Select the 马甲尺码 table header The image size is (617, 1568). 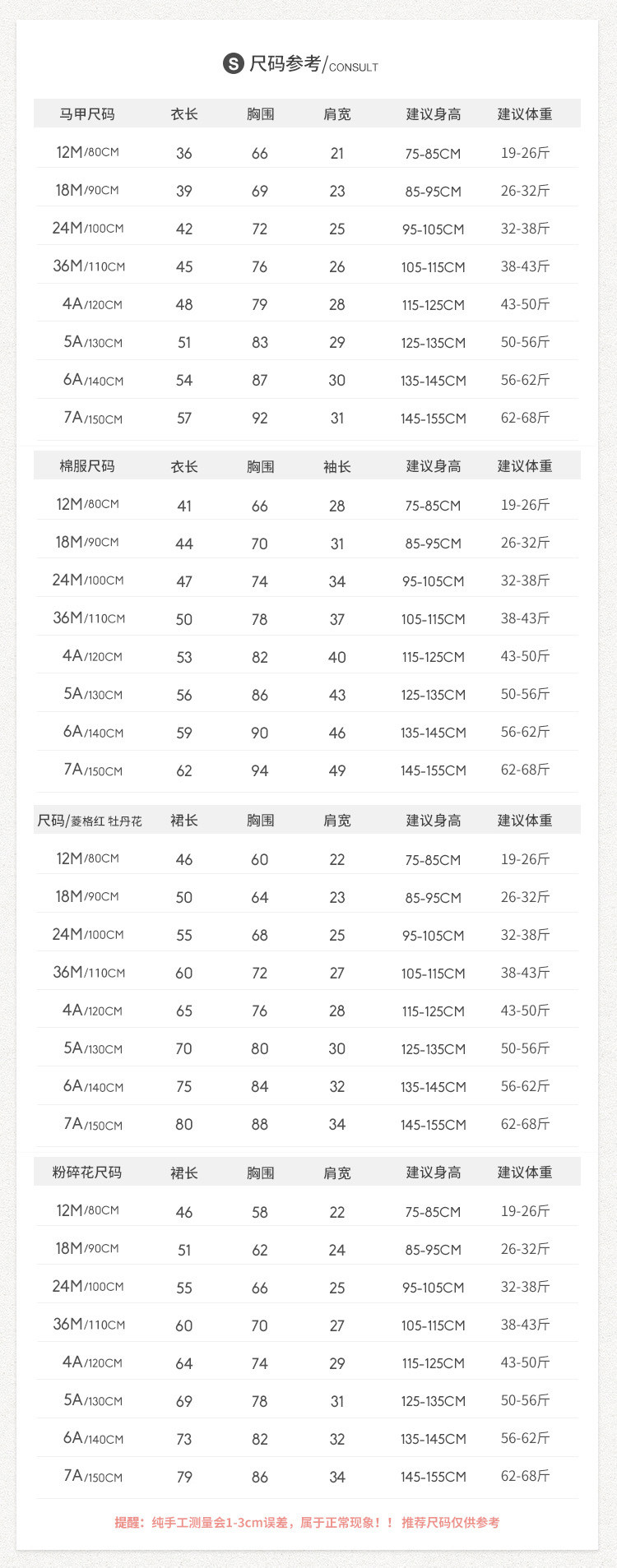[x=86, y=114]
